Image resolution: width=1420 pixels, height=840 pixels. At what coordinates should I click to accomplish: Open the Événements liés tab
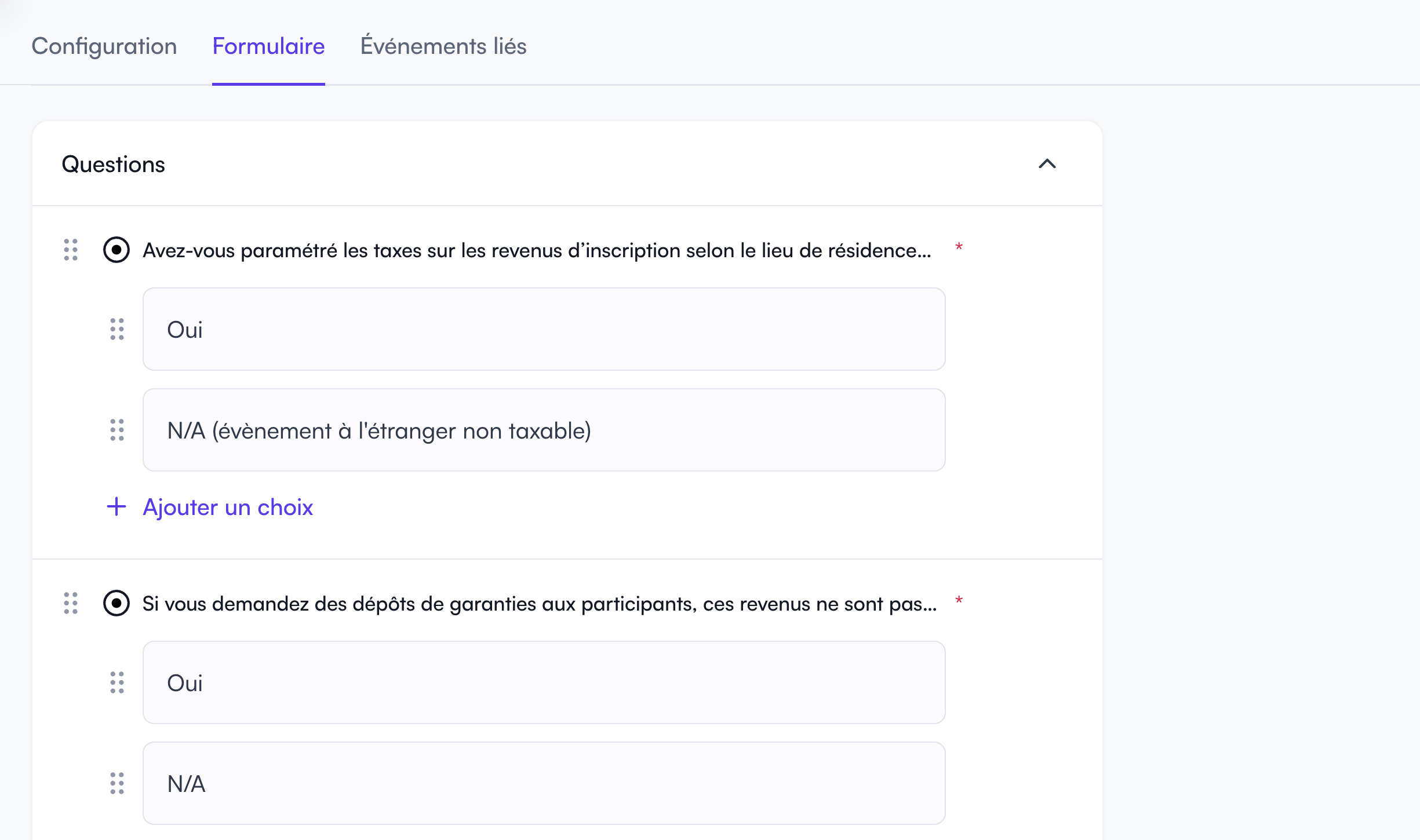[x=443, y=46]
